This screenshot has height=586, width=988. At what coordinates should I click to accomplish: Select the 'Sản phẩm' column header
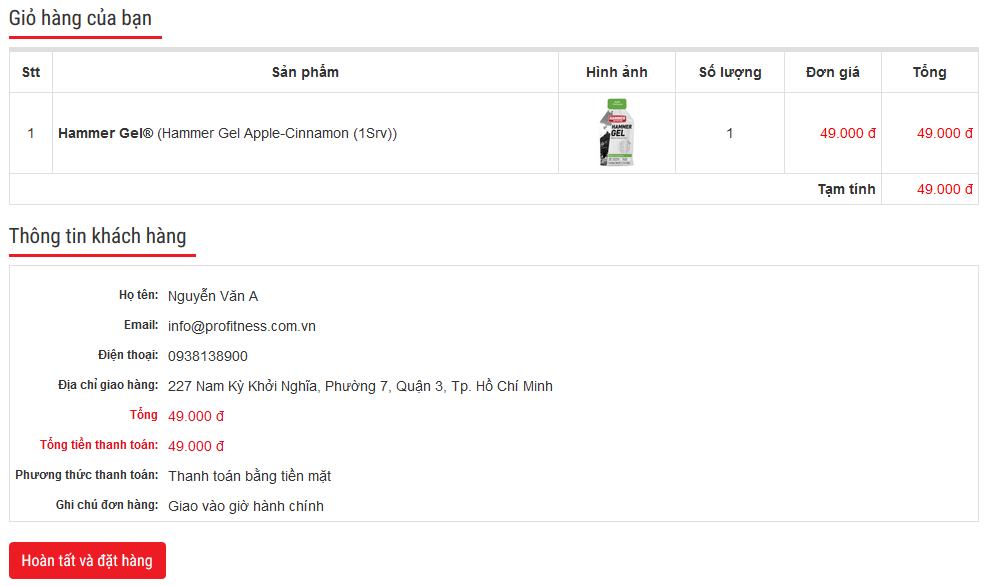click(x=305, y=72)
